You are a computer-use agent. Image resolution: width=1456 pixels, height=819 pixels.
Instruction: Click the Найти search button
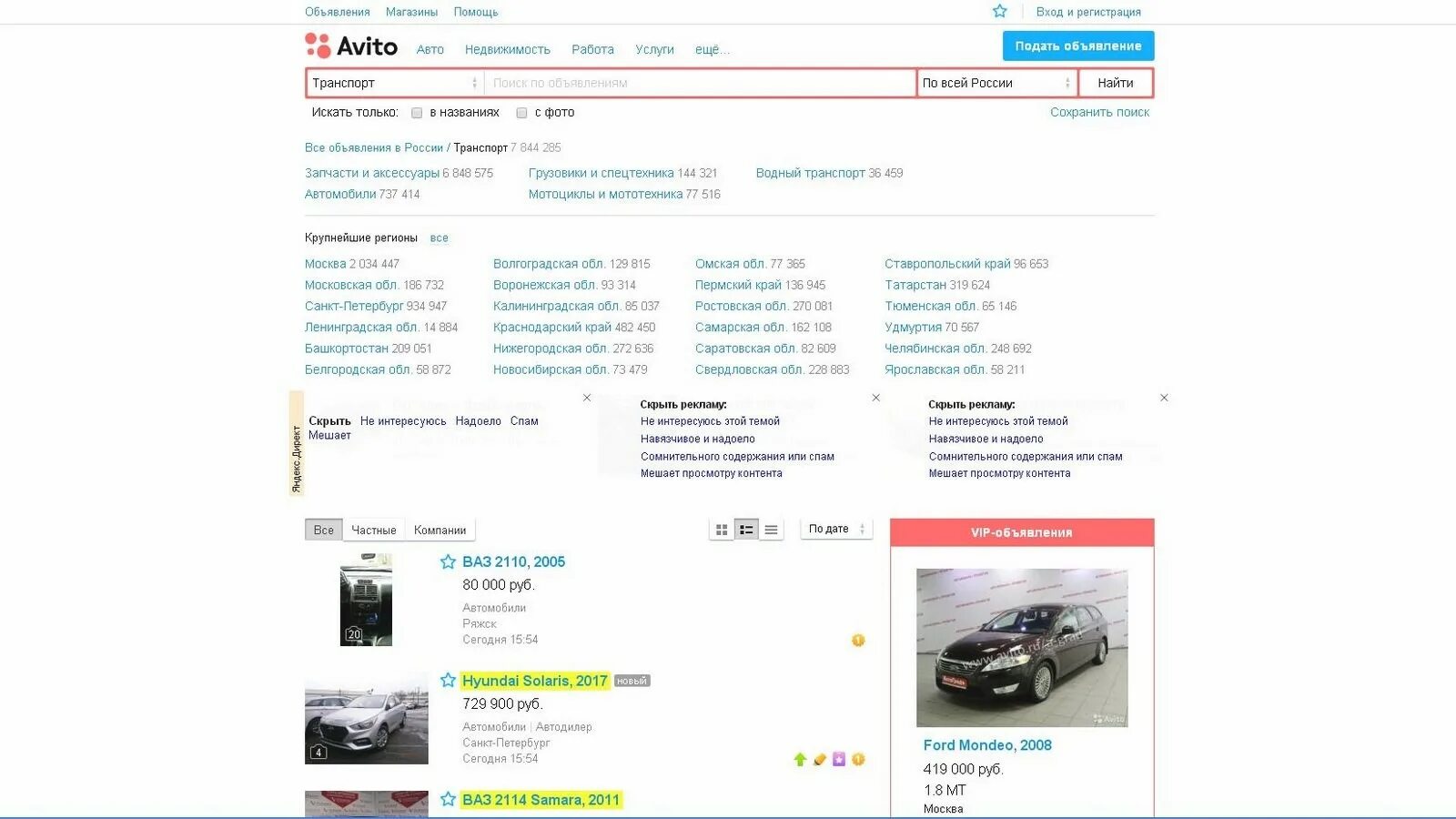1116,83
